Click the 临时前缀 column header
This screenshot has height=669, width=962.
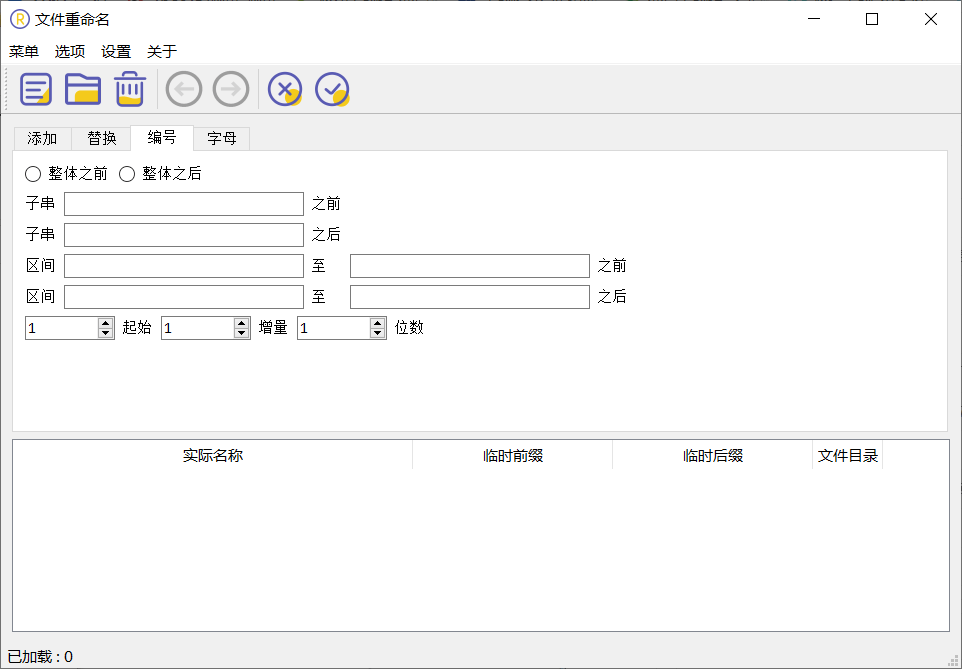click(513, 456)
